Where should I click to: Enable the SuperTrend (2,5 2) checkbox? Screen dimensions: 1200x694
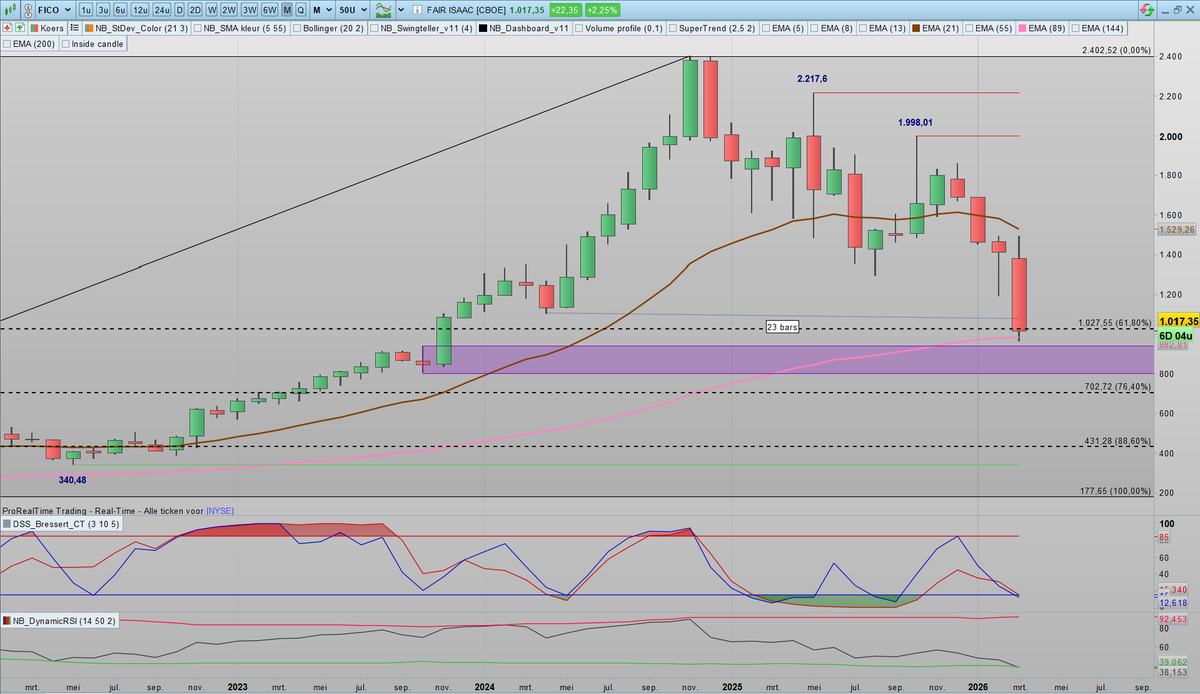[673, 28]
